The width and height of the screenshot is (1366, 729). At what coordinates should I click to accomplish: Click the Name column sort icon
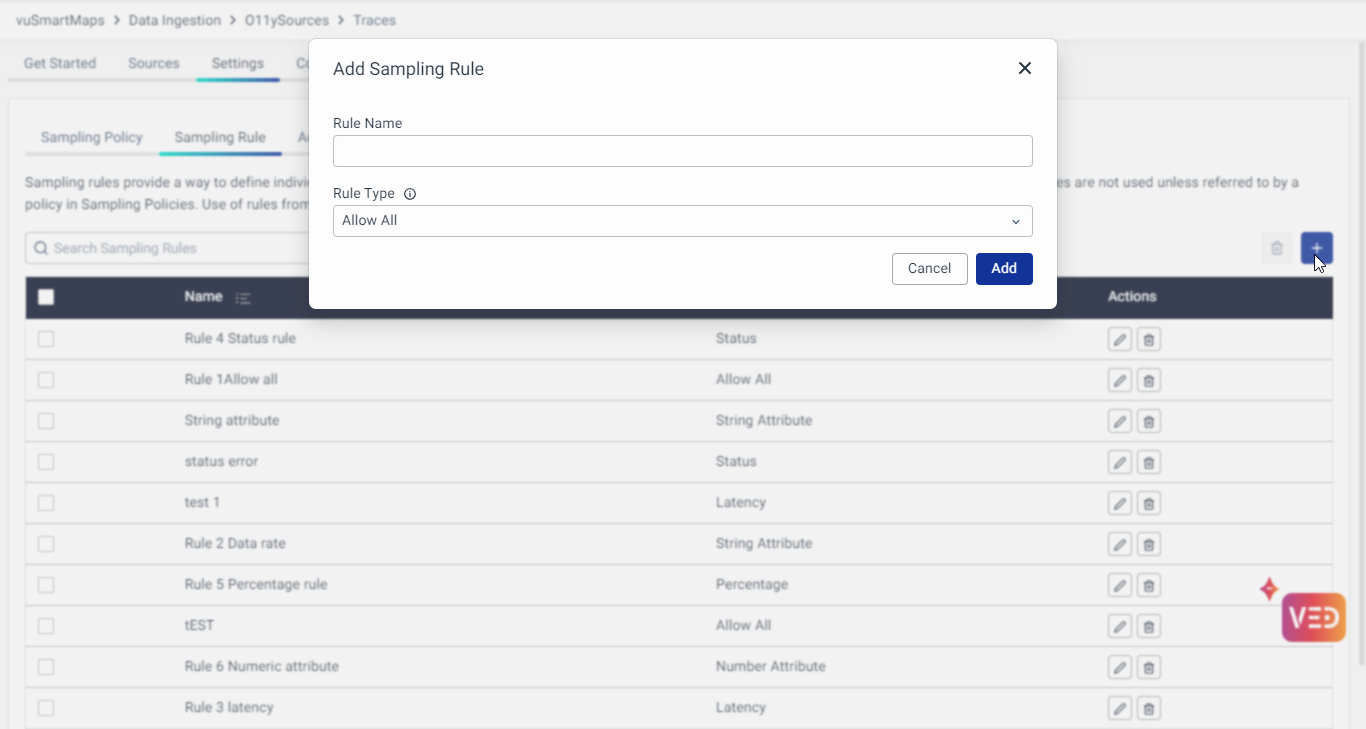pyautogui.click(x=243, y=298)
